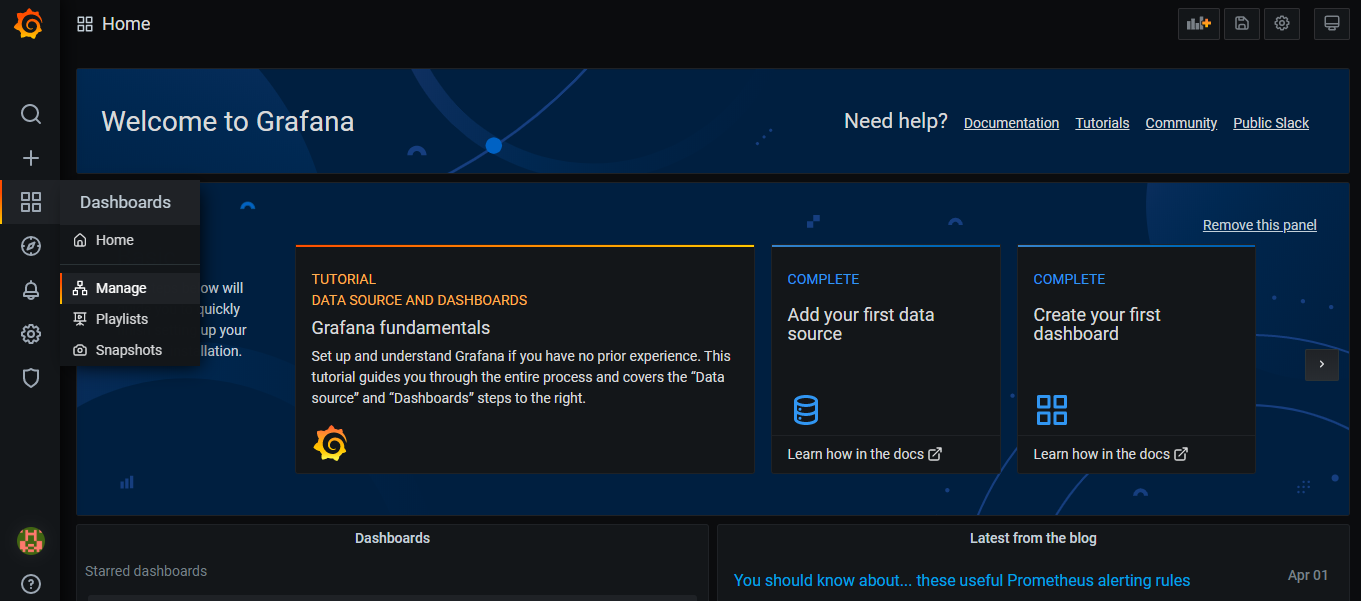The height and width of the screenshot is (601, 1361).
Task: Click the Create plus icon in the sidebar
Action: click(31, 158)
